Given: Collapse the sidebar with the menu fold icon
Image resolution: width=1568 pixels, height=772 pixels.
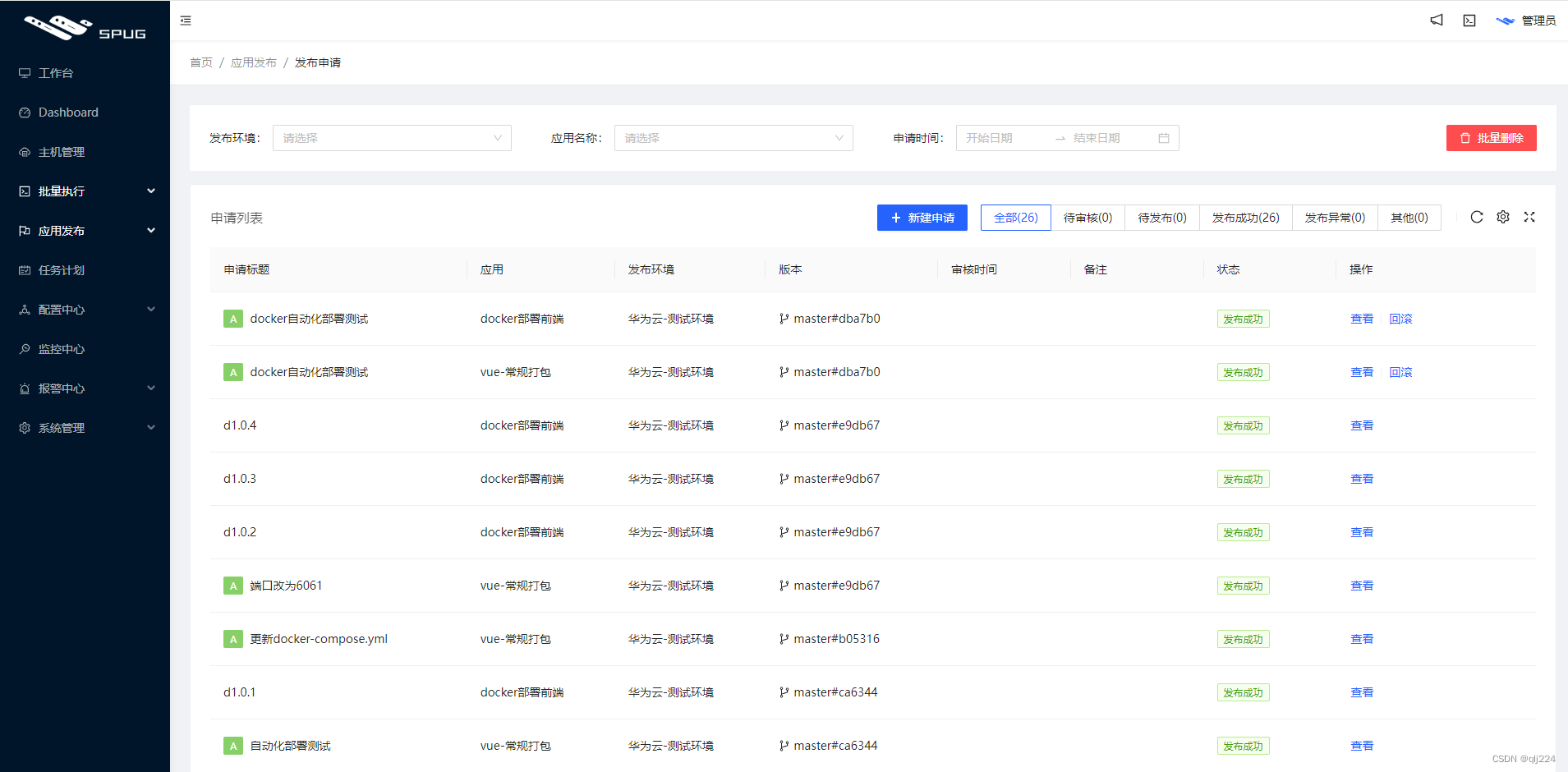Looking at the screenshot, I should click(186, 21).
